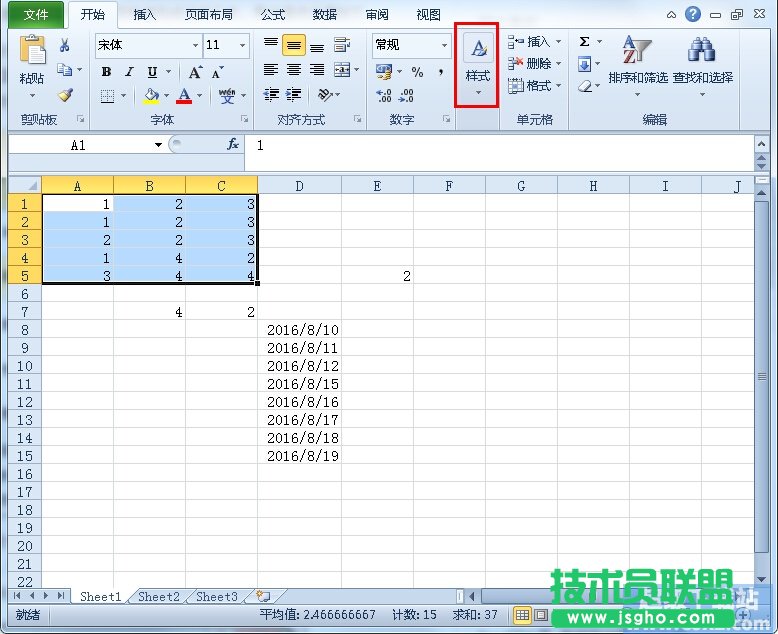Open the Styles (样式) gallery
The image size is (778, 634).
[477, 64]
